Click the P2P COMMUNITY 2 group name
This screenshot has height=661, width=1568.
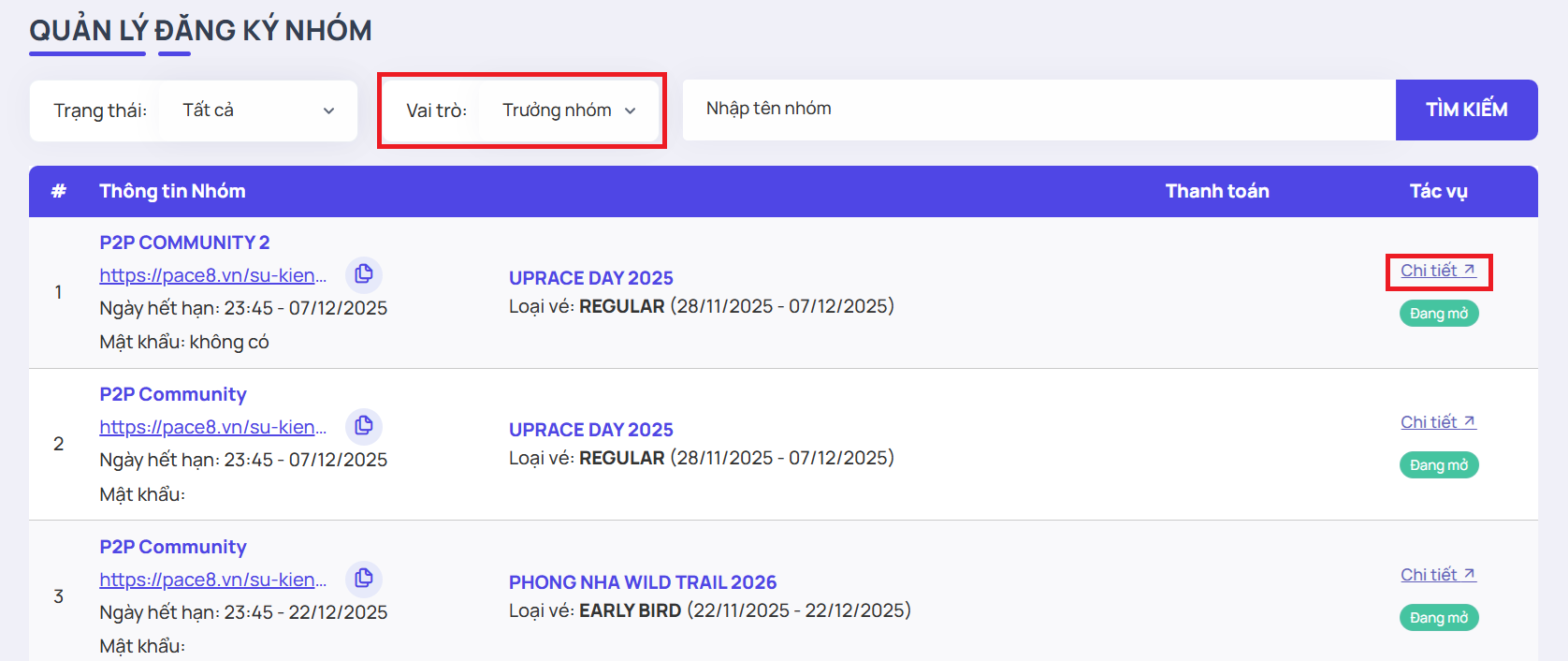pos(184,242)
